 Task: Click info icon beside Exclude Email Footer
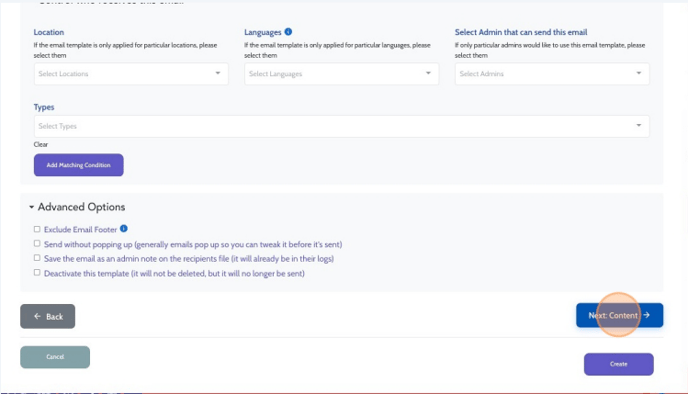click(x=124, y=229)
